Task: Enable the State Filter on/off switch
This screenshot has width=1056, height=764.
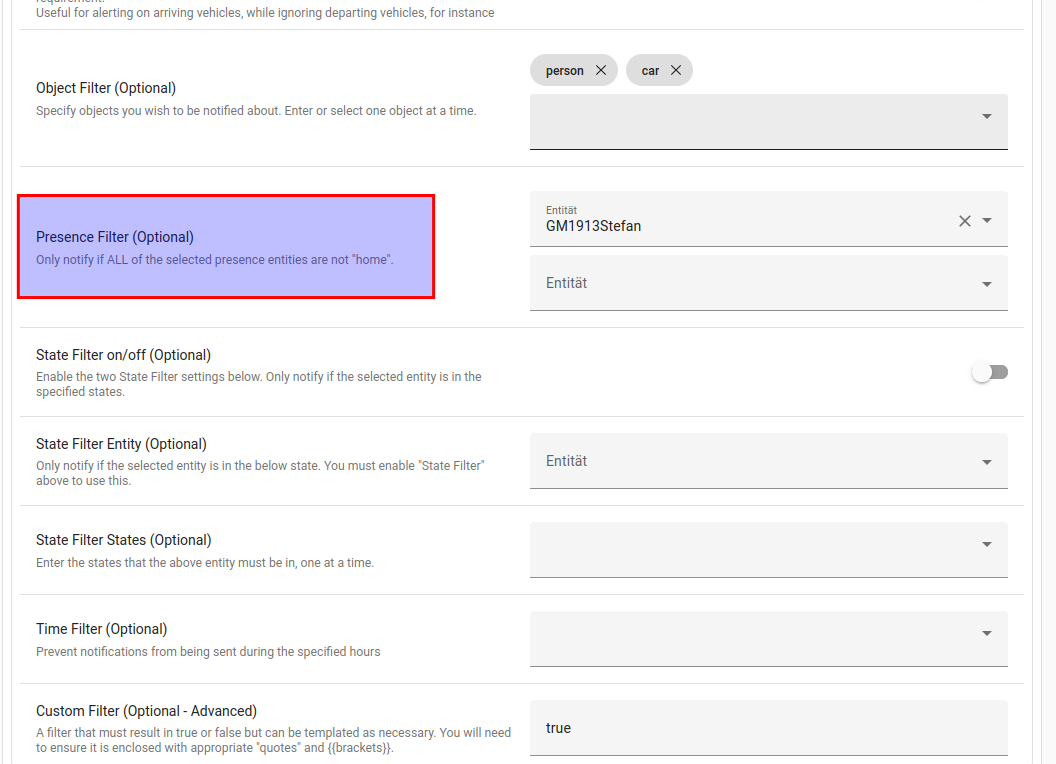Action: click(x=990, y=372)
